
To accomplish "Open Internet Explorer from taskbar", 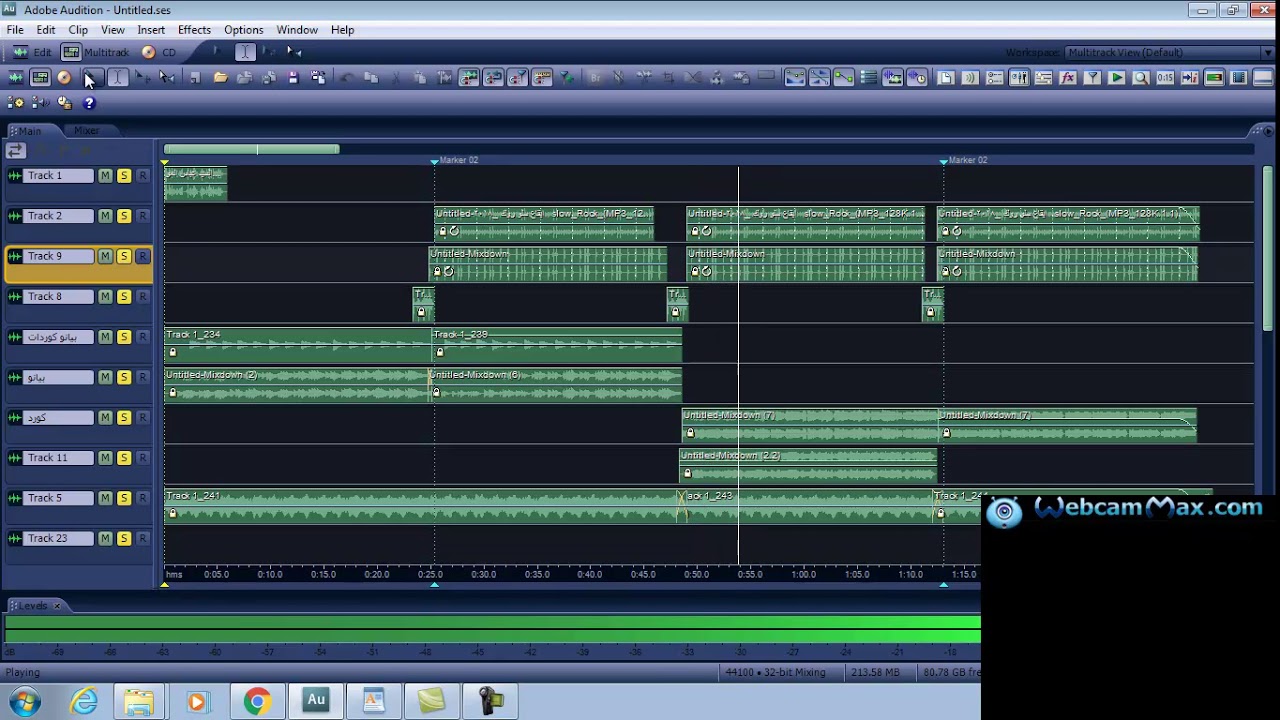I will [84, 701].
